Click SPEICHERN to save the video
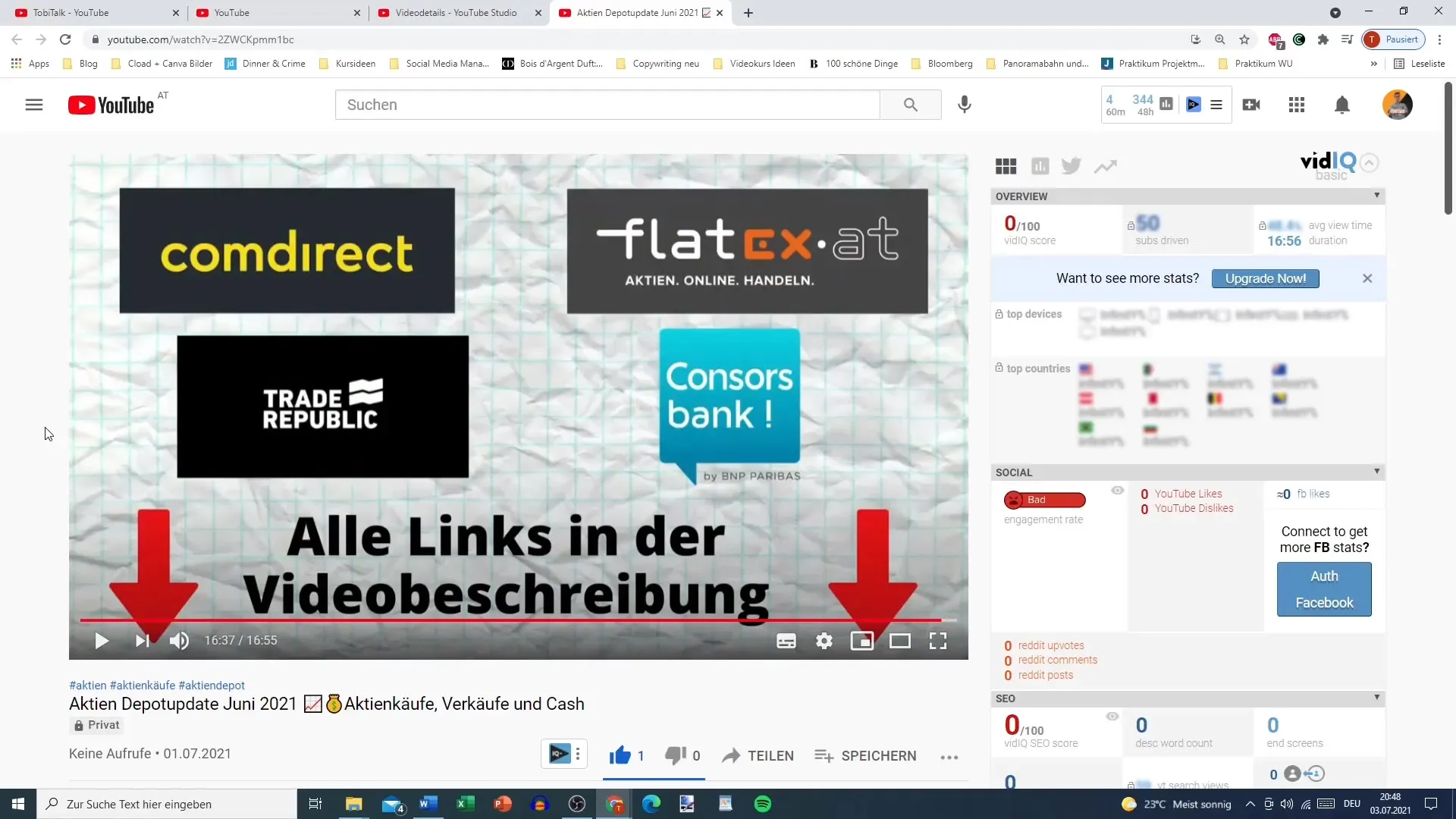 click(865, 755)
